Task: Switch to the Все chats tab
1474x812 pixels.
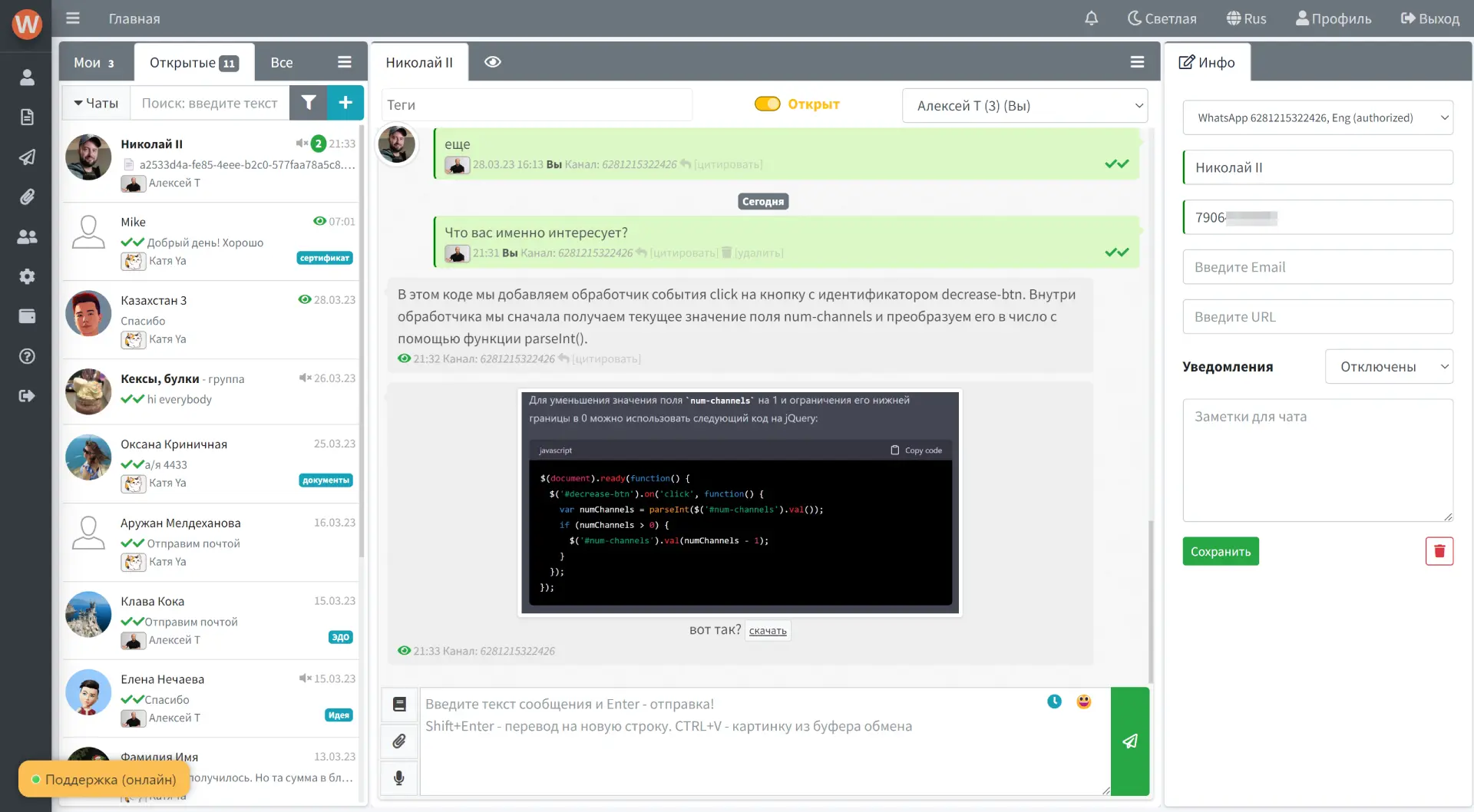Action: pos(282,63)
